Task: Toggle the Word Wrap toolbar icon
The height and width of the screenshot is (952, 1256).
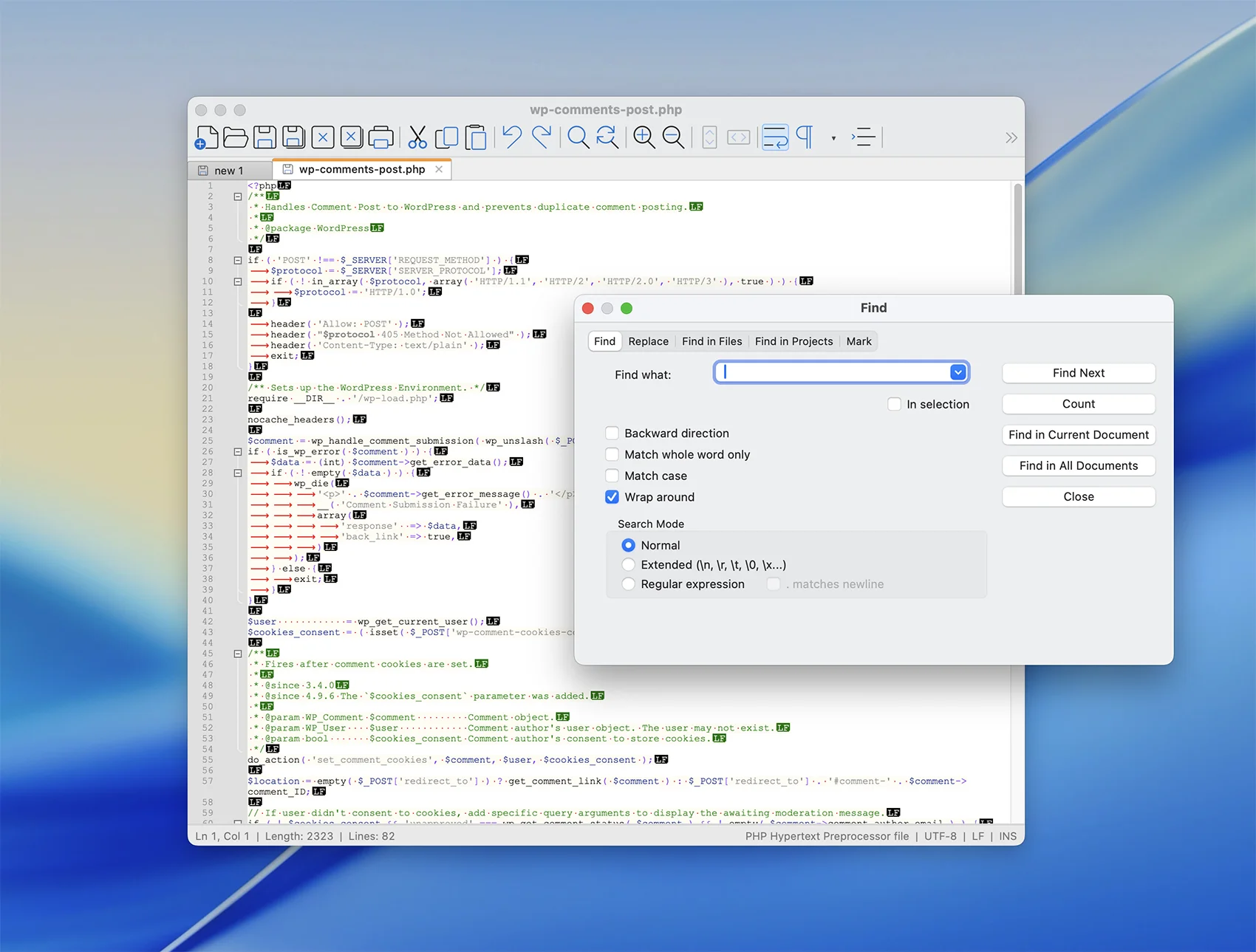Action: 775,137
